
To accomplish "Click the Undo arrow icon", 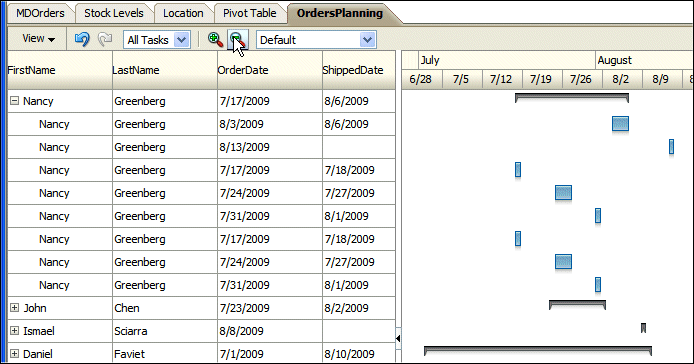I will click(82, 39).
